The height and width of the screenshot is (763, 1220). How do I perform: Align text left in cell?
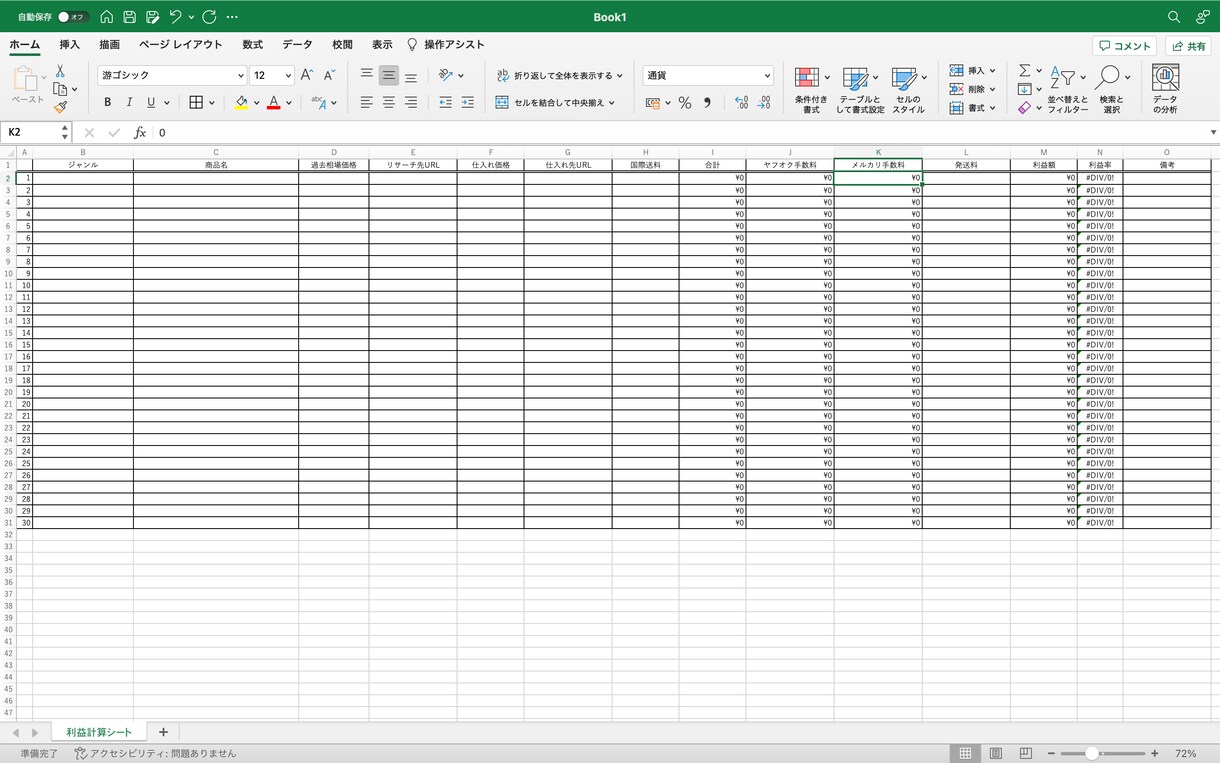click(367, 102)
